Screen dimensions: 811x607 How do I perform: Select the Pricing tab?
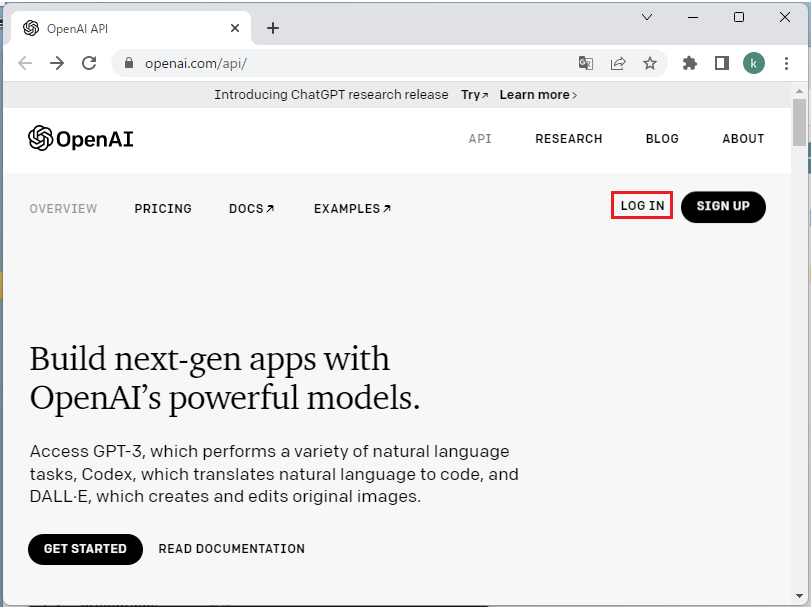click(x=163, y=209)
